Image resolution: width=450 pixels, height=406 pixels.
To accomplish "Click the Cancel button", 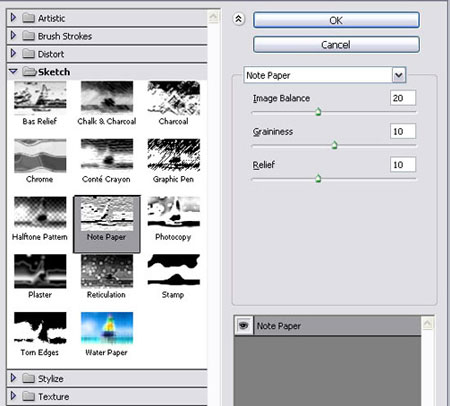I will (x=336, y=45).
